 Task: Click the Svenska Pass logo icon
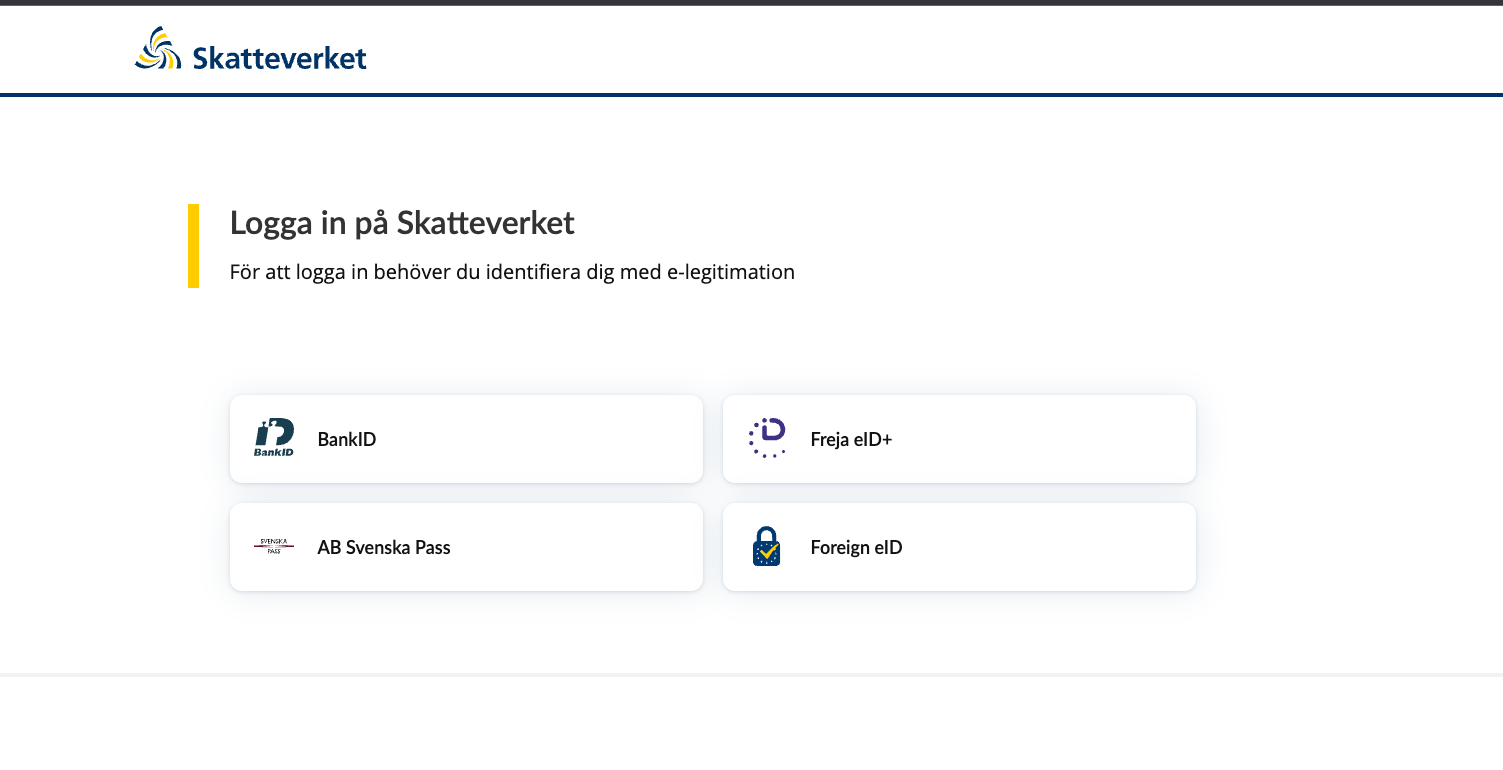[x=274, y=546]
